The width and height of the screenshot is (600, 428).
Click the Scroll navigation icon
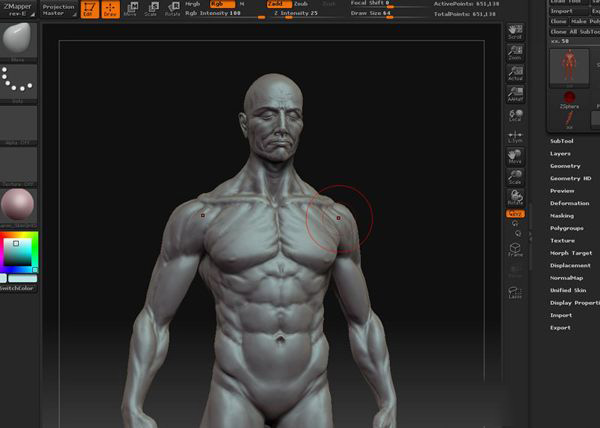pyautogui.click(x=515, y=32)
